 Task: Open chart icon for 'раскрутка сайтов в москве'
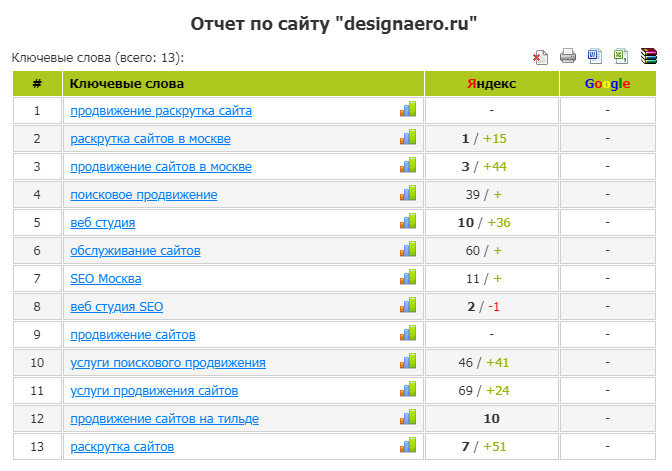click(408, 137)
